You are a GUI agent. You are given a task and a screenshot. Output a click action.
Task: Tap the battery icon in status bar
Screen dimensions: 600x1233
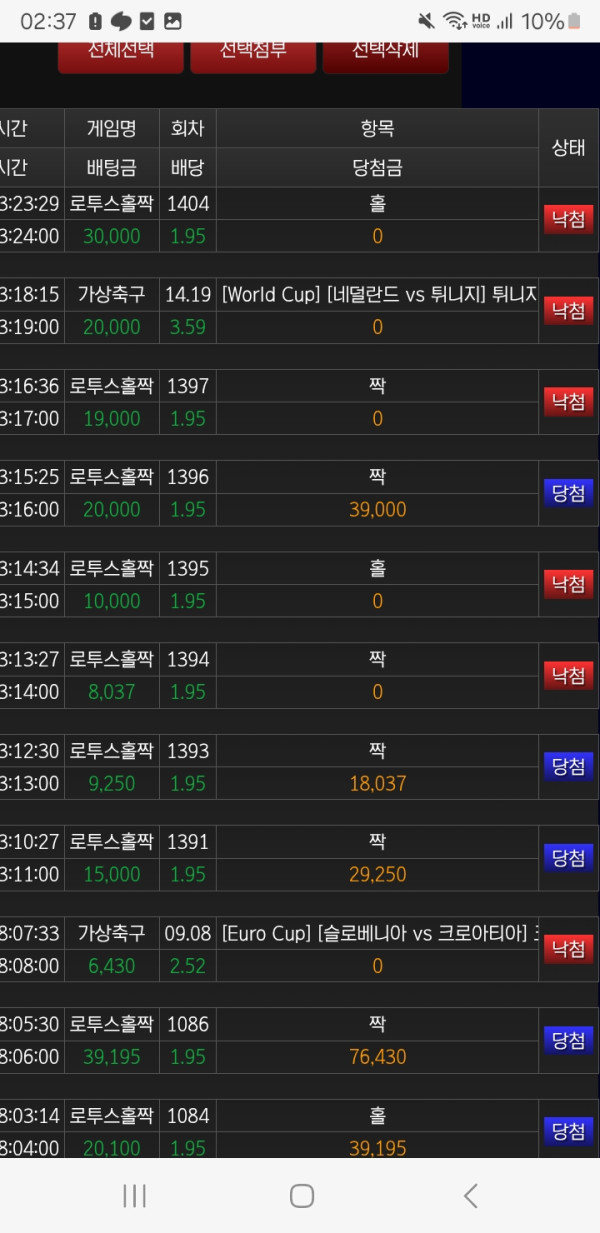(x=574, y=21)
